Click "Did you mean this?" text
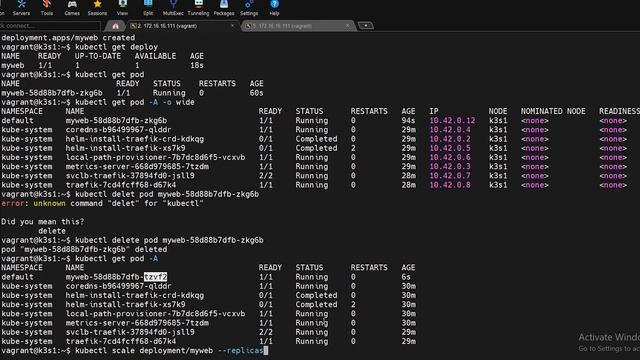 click(x=42, y=222)
